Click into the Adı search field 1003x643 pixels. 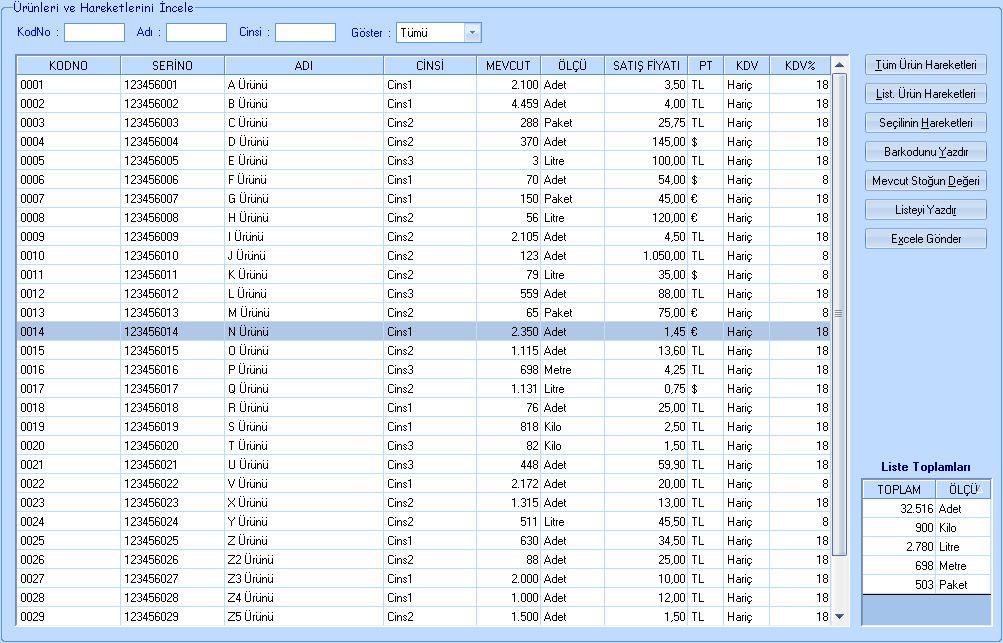[x=196, y=33]
